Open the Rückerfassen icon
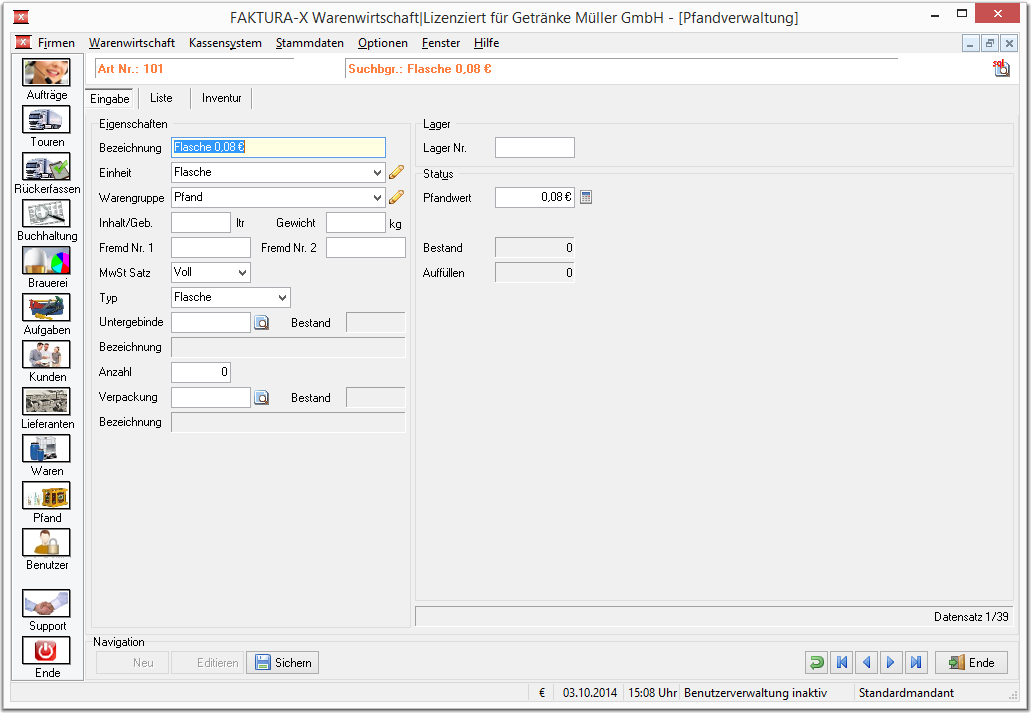 pos(46,166)
